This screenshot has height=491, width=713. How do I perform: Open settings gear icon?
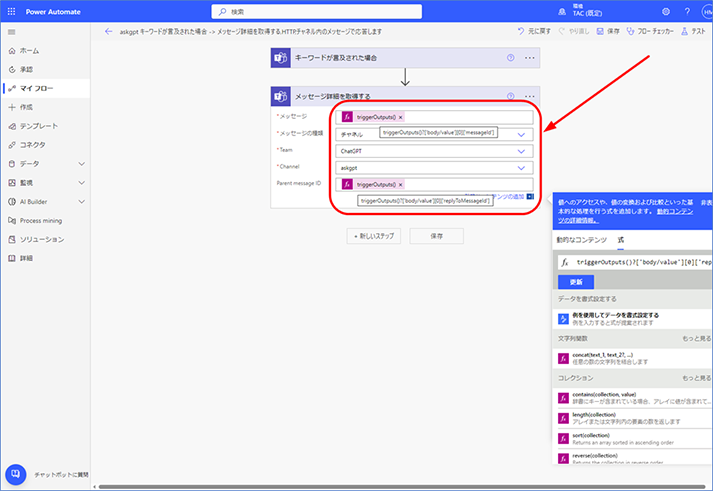[x=666, y=12]
